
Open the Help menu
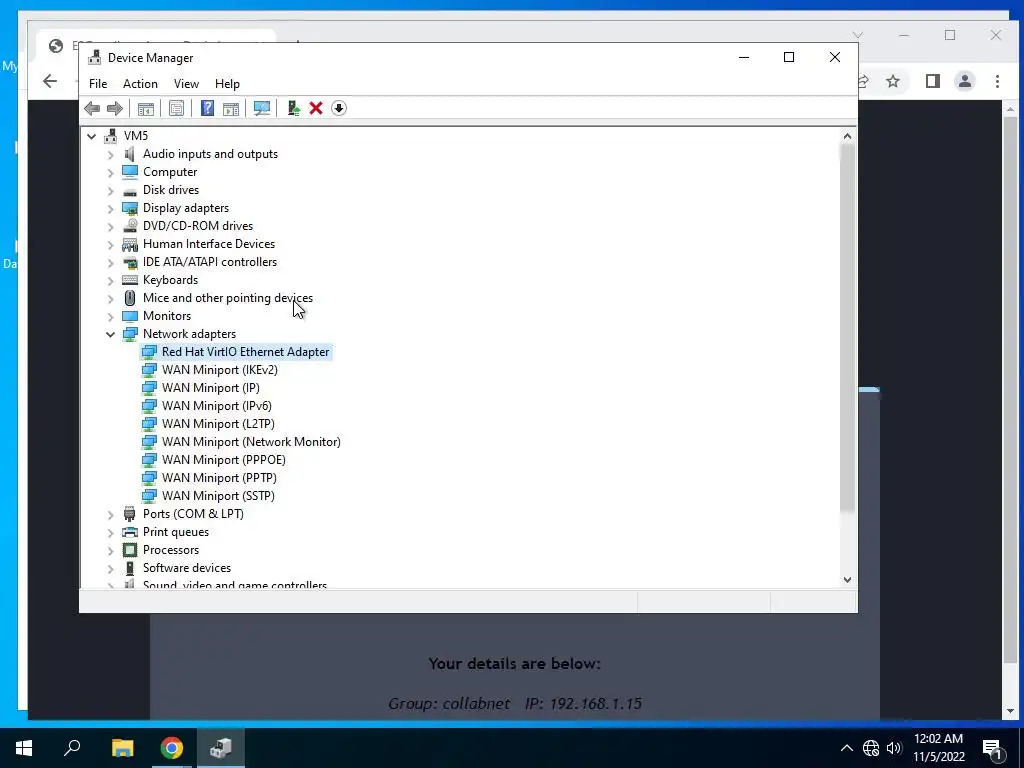coord(227,84)
